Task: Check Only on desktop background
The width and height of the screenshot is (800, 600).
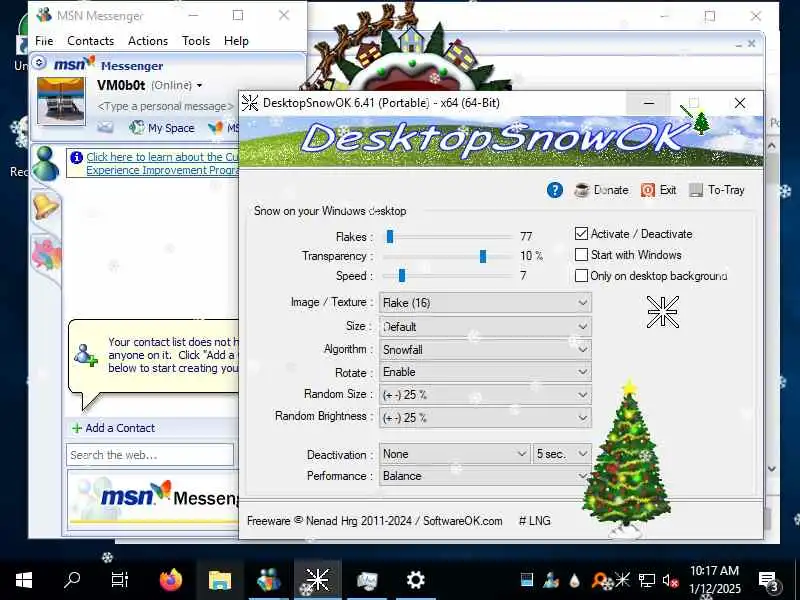Action: (x=581, y=276)
